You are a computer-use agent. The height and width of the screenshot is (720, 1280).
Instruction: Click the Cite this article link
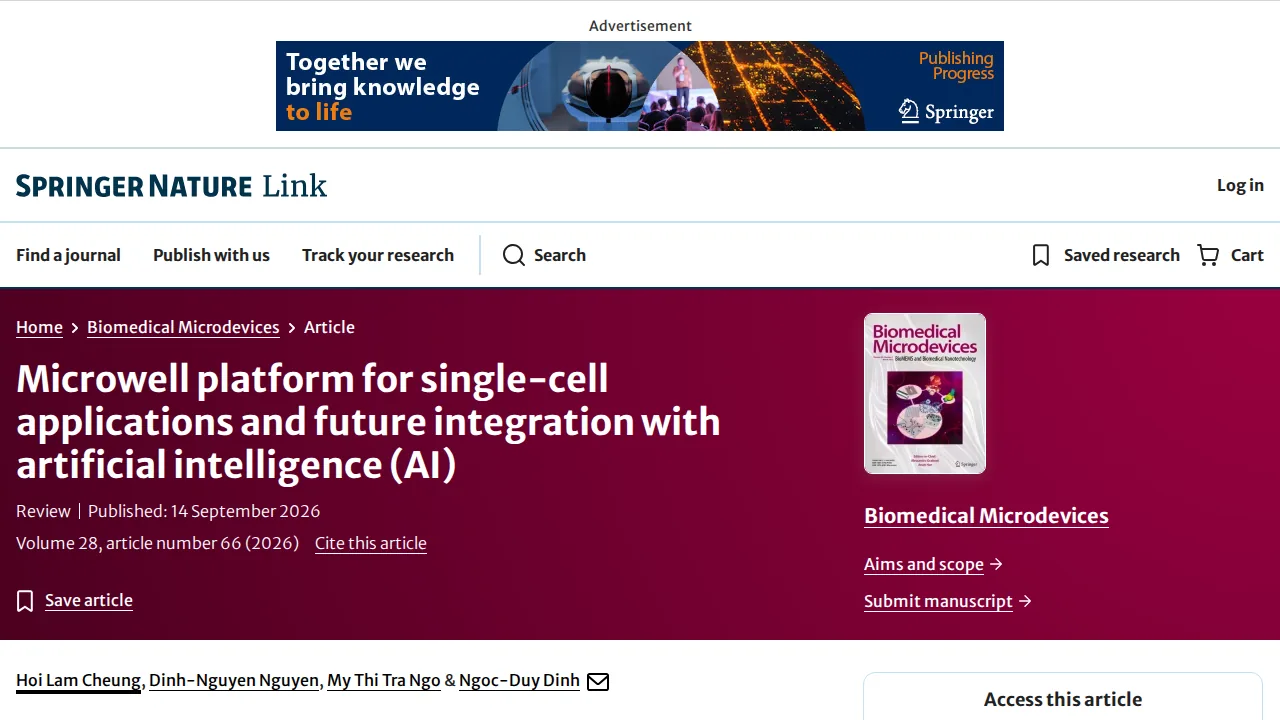[x=371, y=543]
